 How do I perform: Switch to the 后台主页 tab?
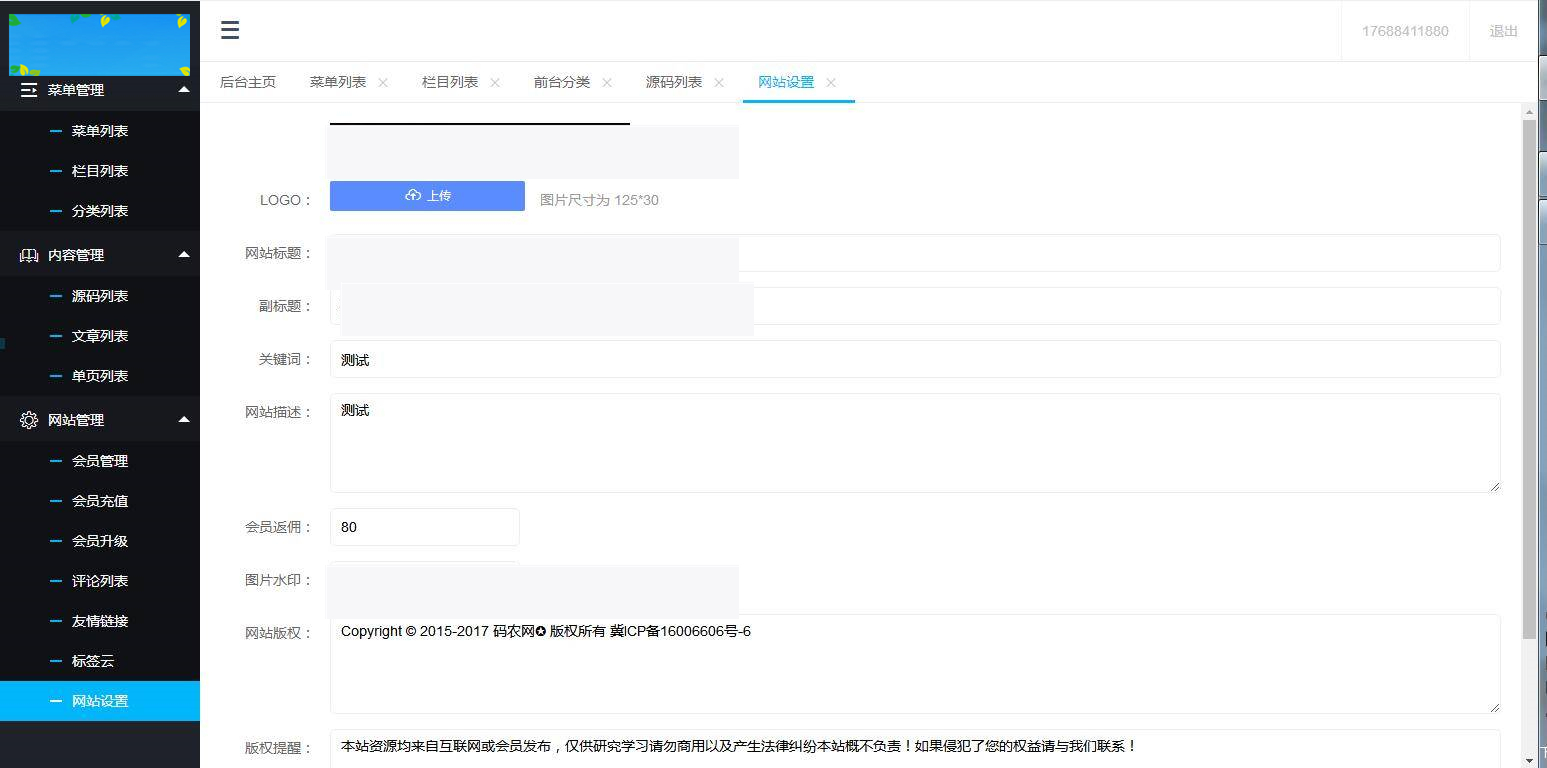pos(247,81)
